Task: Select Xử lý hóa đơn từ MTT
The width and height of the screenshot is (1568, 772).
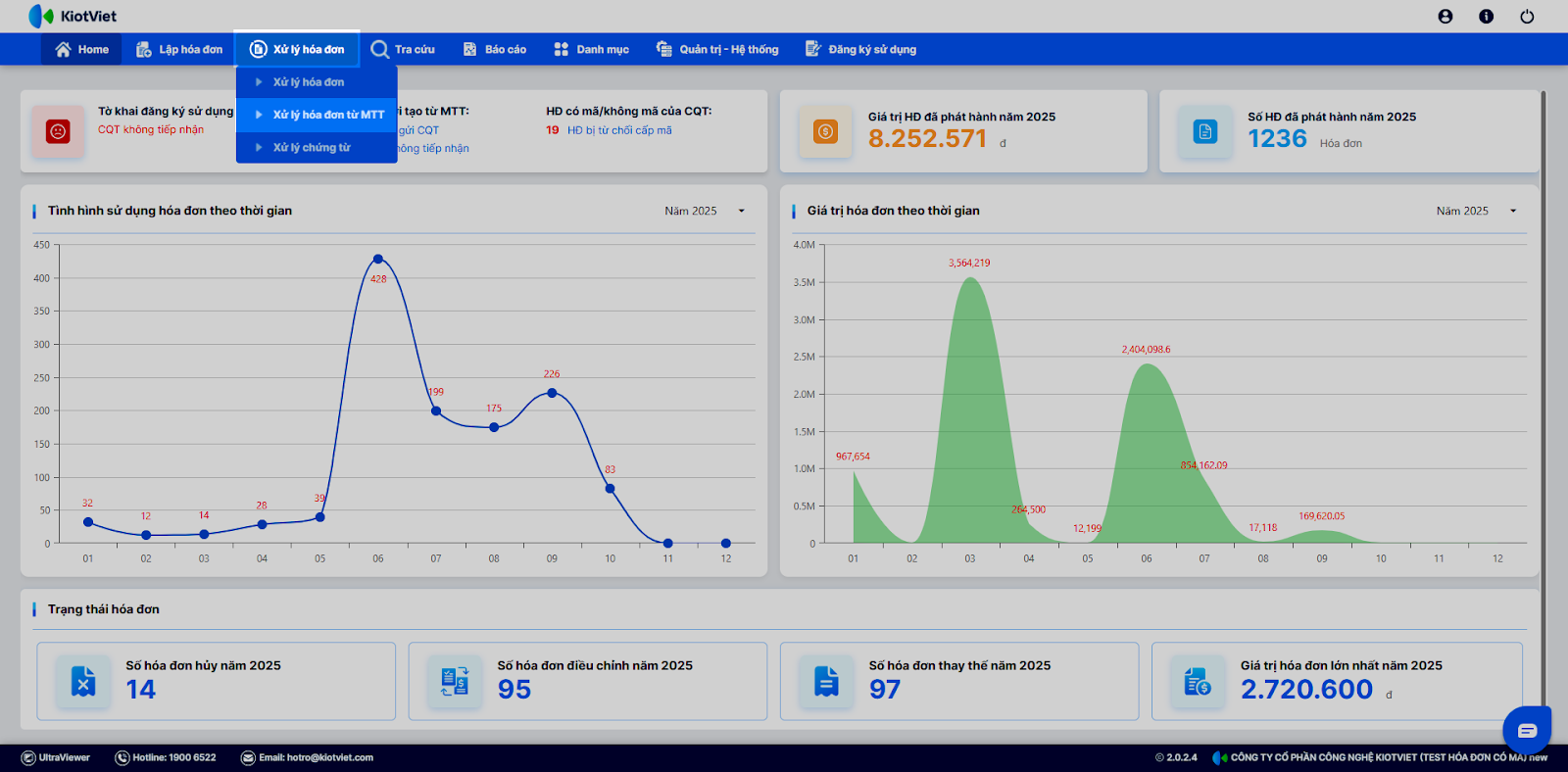Action: (328, 115)
